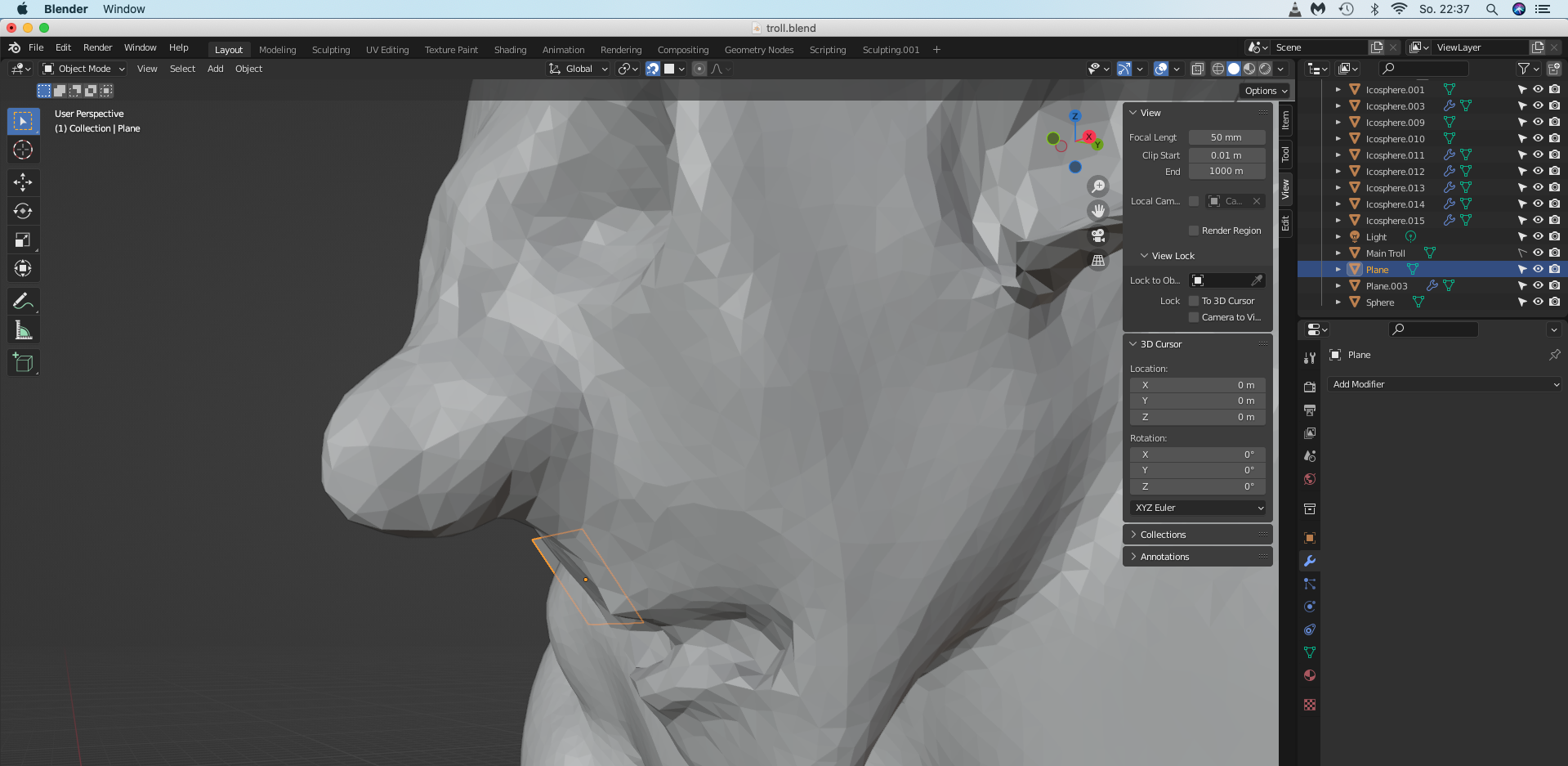This screenshot has width=1568, height=766.
Task: Toggle the Local Camera checkbox
Action: click(1194, 201)
